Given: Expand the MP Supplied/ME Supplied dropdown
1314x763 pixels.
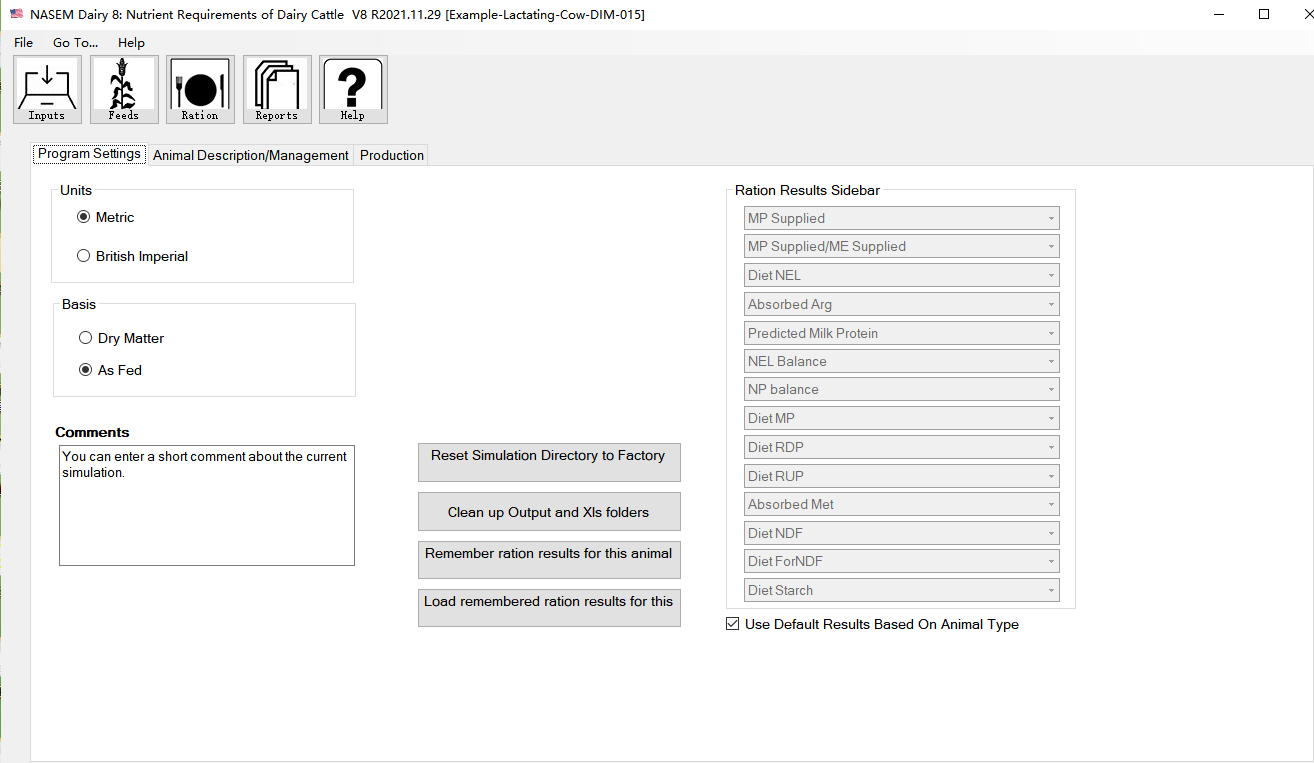Looking at the screenshot, I should 902,246.
